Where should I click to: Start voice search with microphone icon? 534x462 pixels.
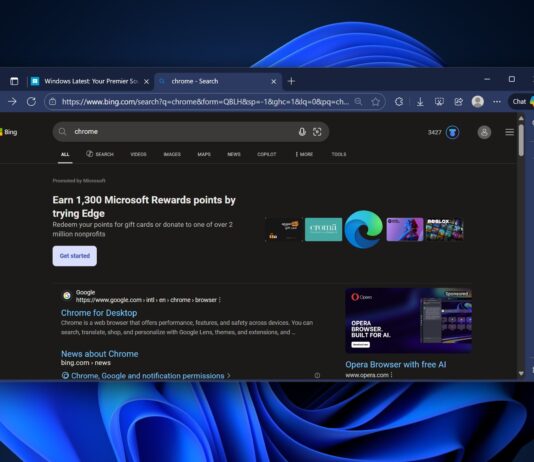(302, 132)
